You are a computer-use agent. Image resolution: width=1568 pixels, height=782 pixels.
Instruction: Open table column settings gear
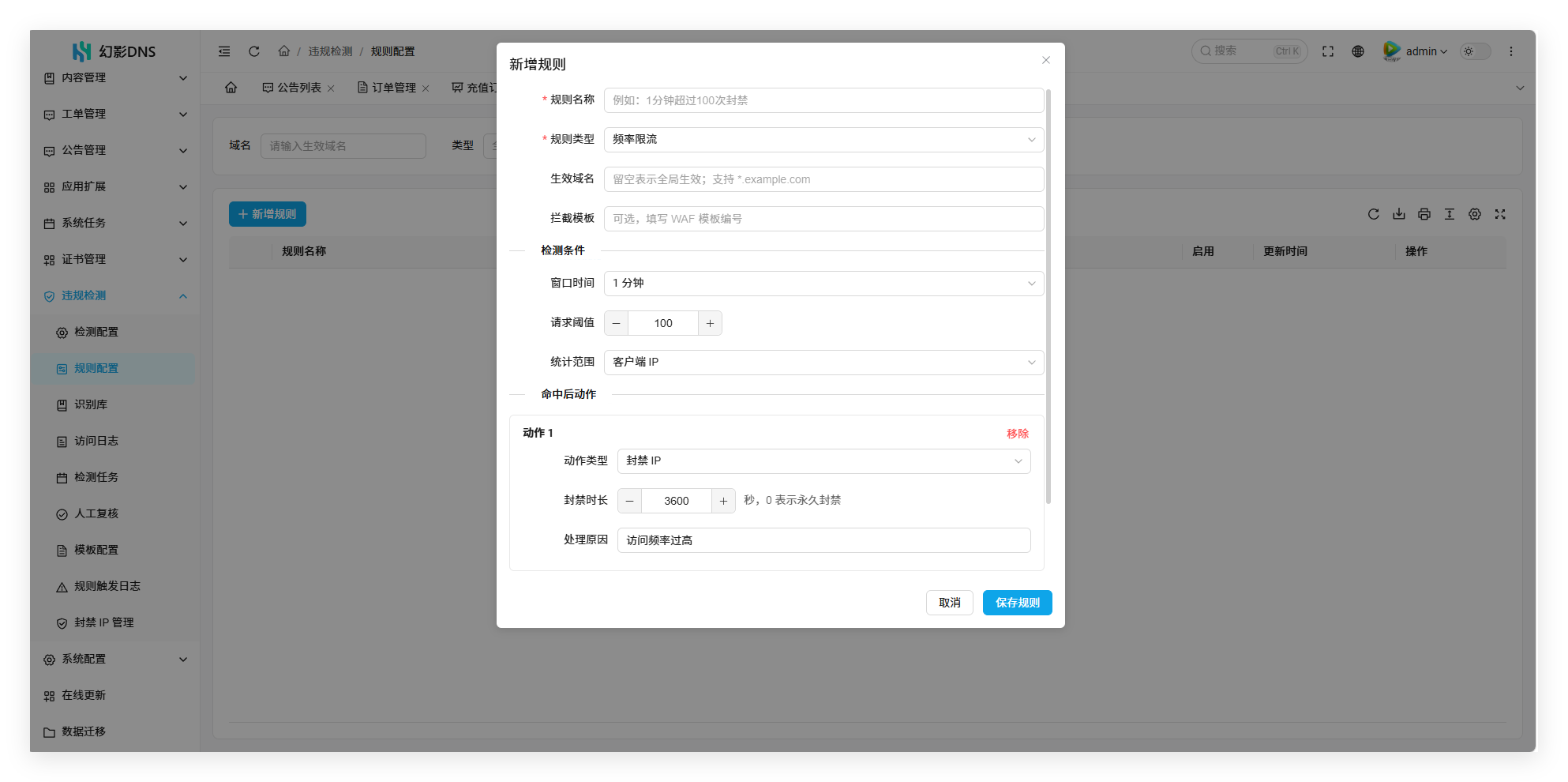pyautogui.click(x=1475, y=214)
